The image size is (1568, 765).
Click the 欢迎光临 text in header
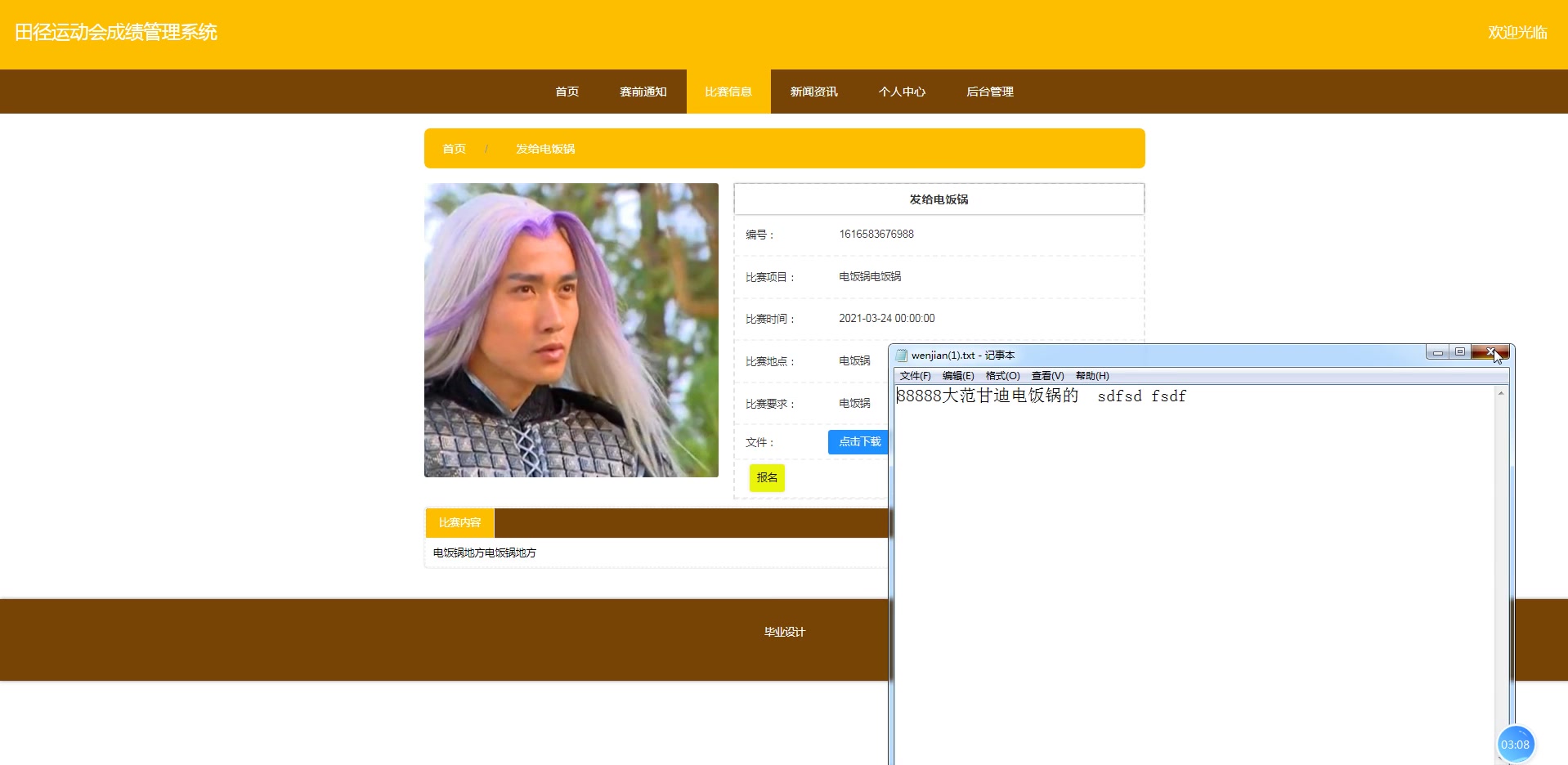coord(1517,33)
